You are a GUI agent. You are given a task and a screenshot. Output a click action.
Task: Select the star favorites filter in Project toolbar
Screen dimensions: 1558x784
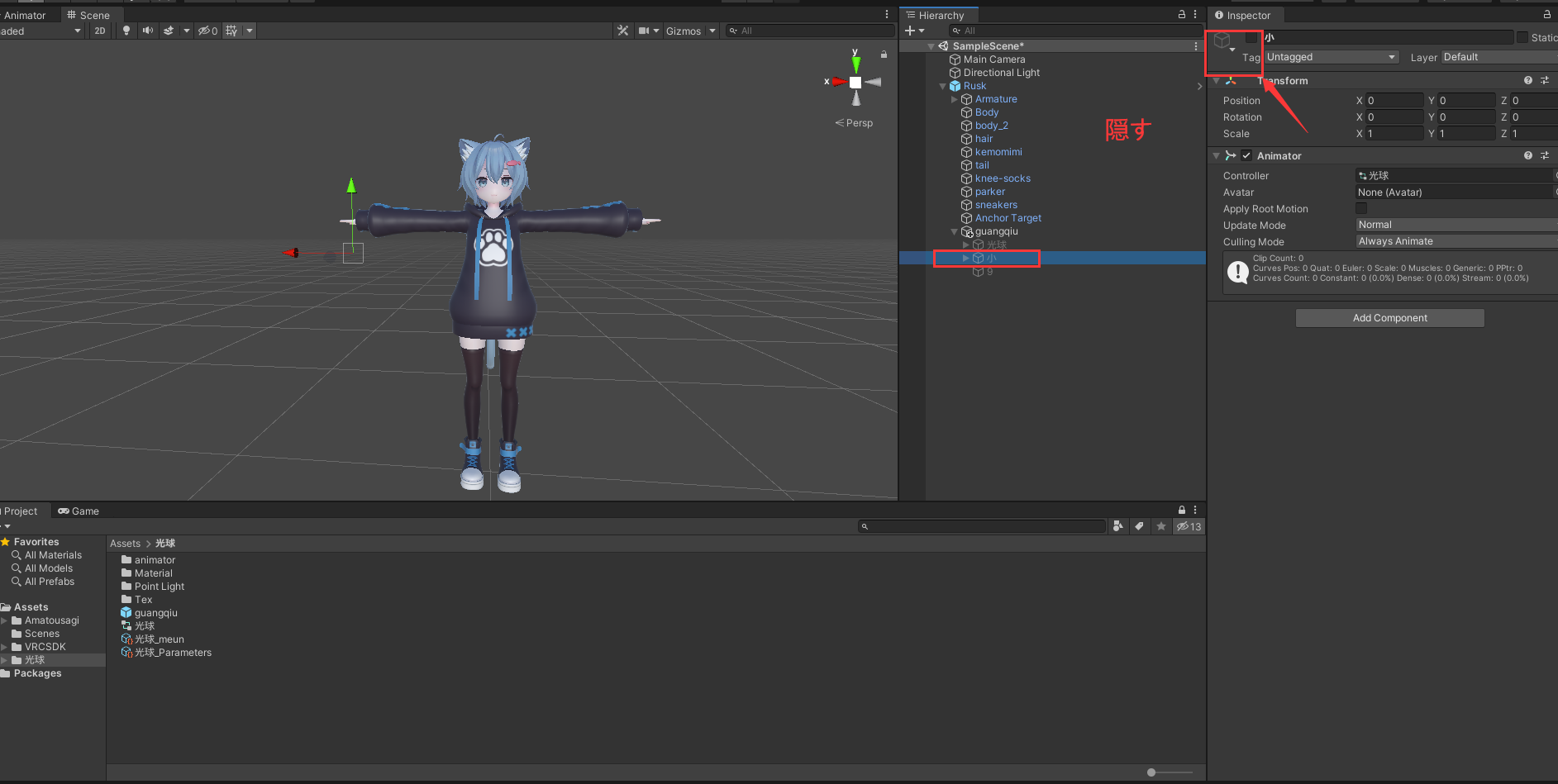[1160, 526]
